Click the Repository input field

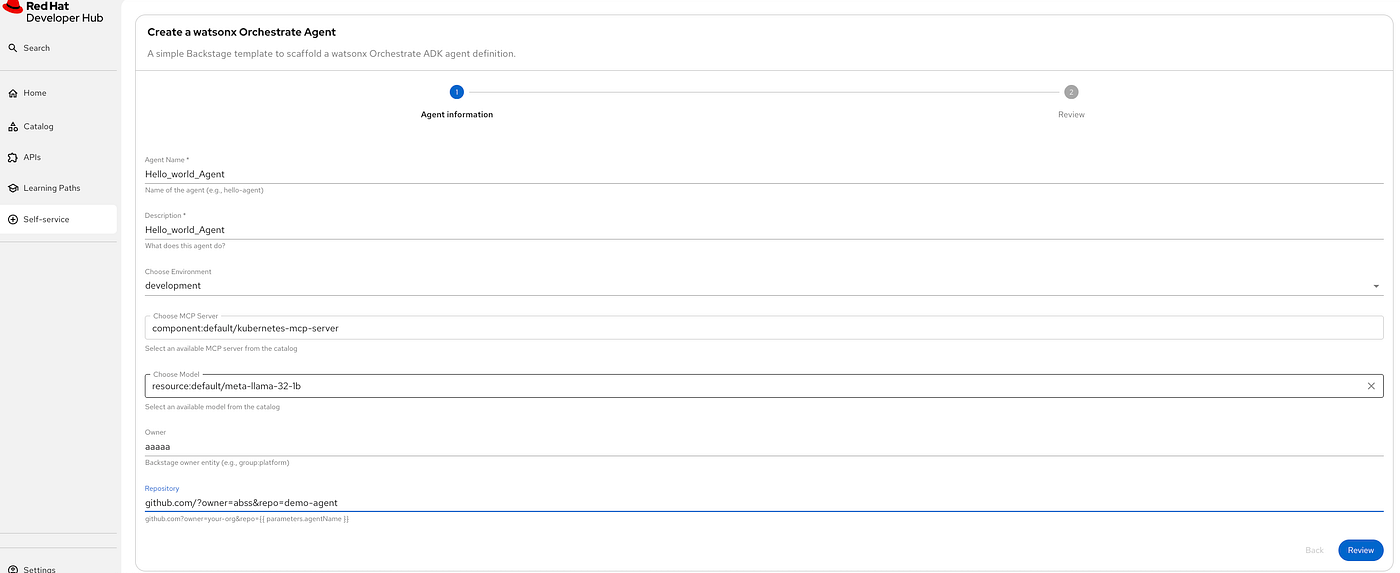764,503
